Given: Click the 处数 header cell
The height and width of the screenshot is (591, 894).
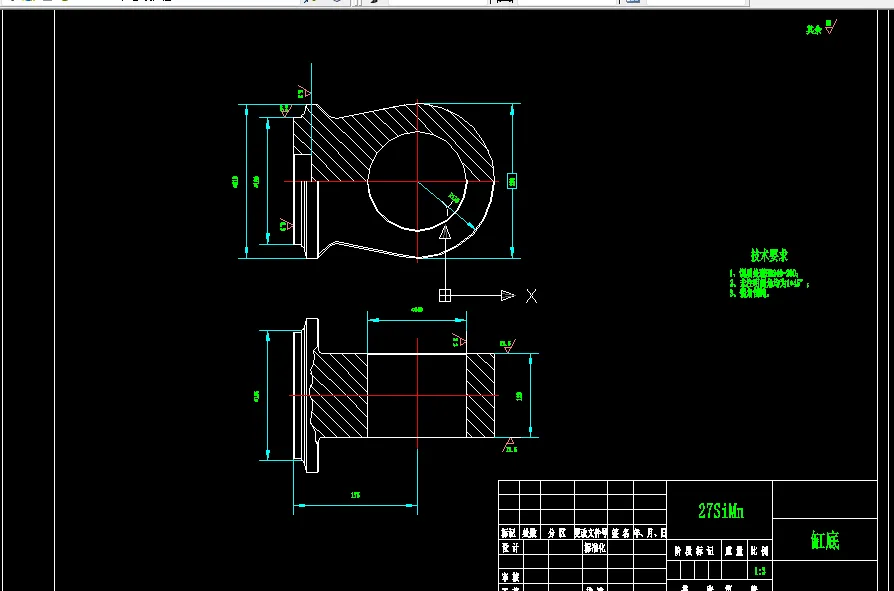Looking at the screenshot, I should click(530, 533).
